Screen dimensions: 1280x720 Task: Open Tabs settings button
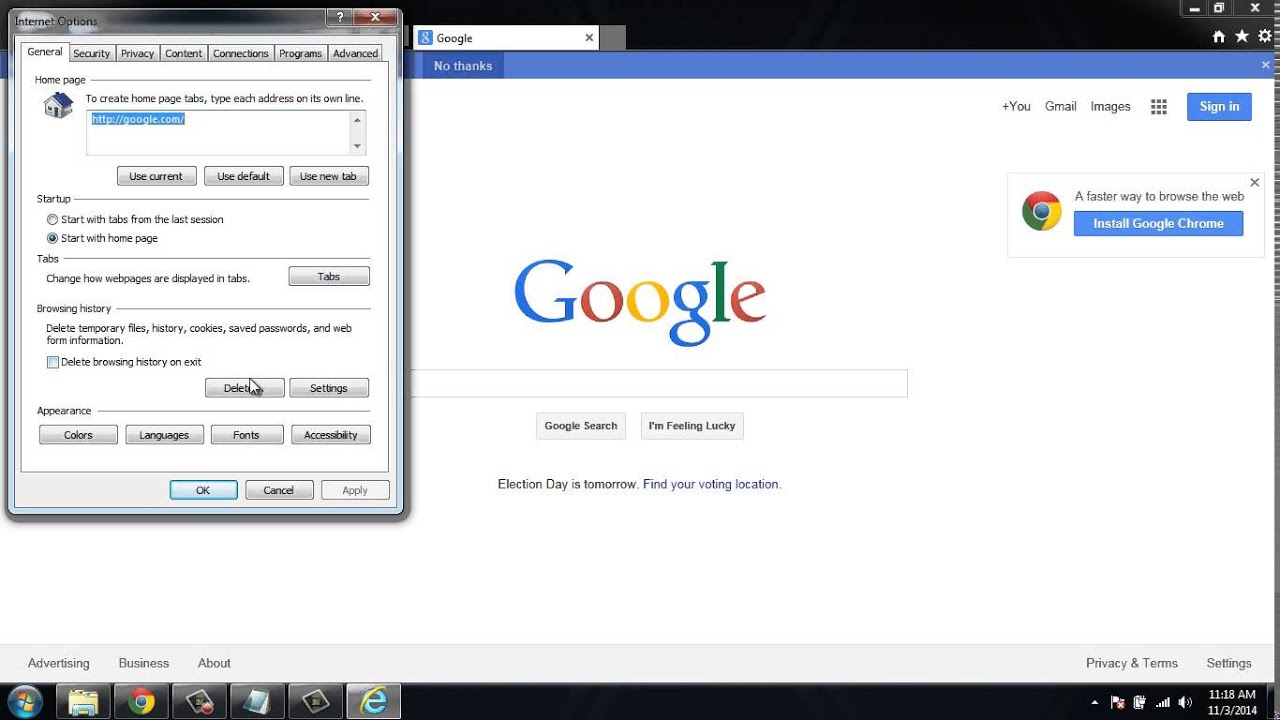329,277
